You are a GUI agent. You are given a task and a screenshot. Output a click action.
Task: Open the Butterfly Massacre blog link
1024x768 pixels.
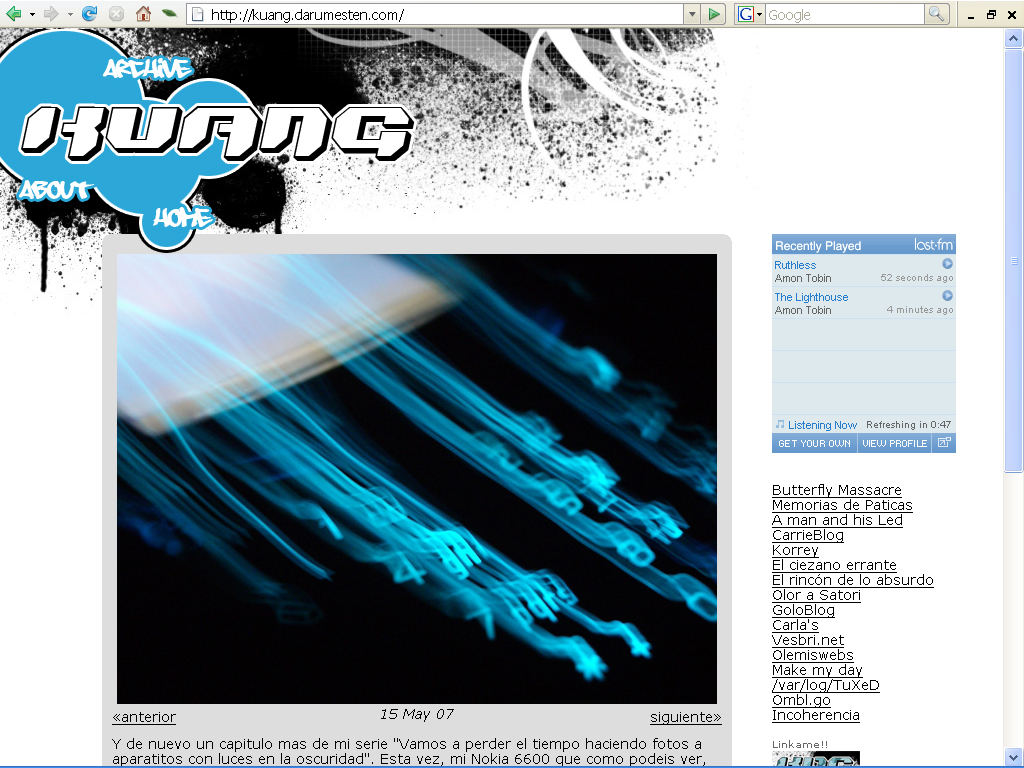[836, 490]
